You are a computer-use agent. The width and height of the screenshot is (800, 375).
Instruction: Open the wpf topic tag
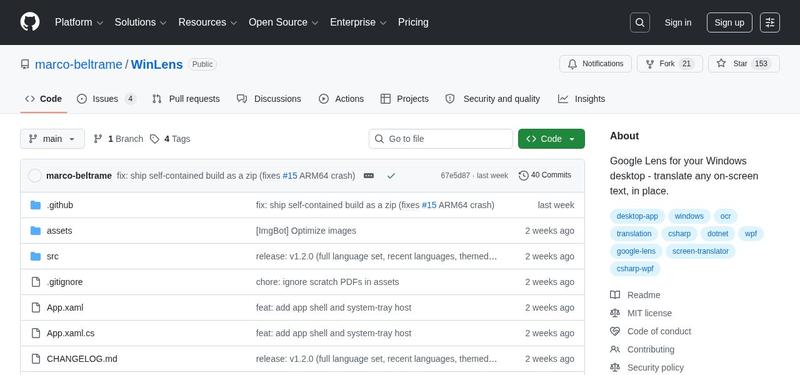(751, 234)
